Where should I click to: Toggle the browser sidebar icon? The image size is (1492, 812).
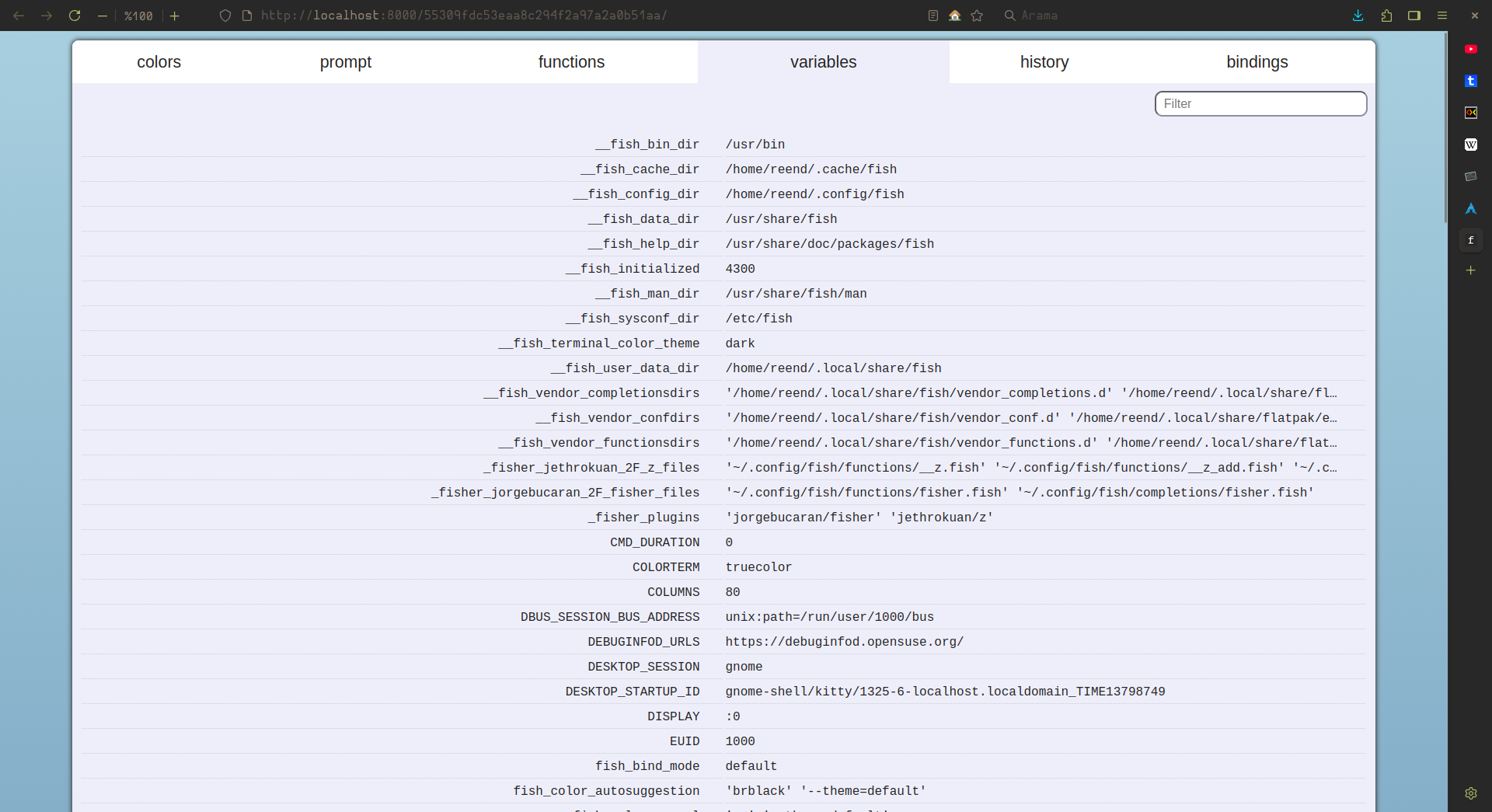pyautogui.click(x=1414, y=16)
